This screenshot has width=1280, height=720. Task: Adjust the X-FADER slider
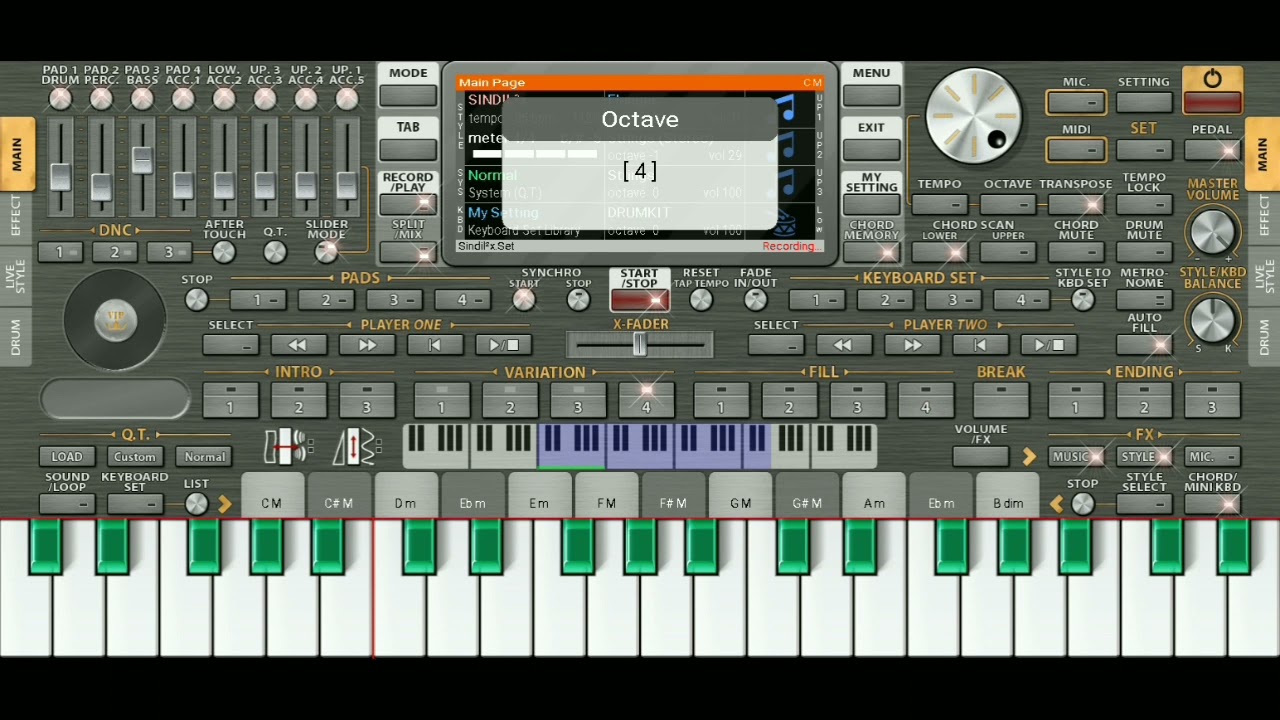point(639,345)
